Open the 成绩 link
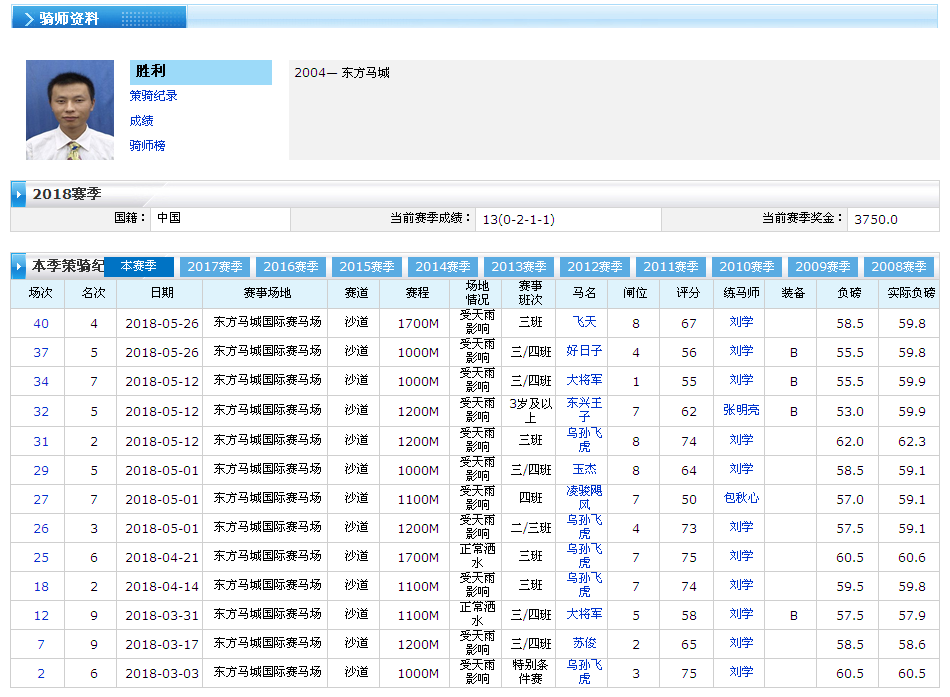This screenshot has height=697, width=950. [x=141, y=121]
